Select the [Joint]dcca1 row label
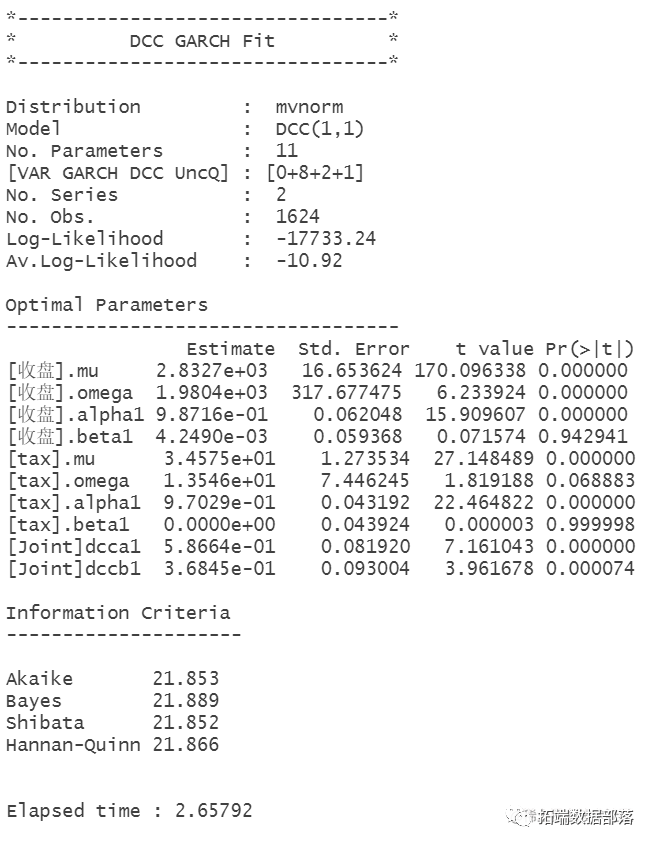This screenshot has height=845, width=654. pos(74,546)
